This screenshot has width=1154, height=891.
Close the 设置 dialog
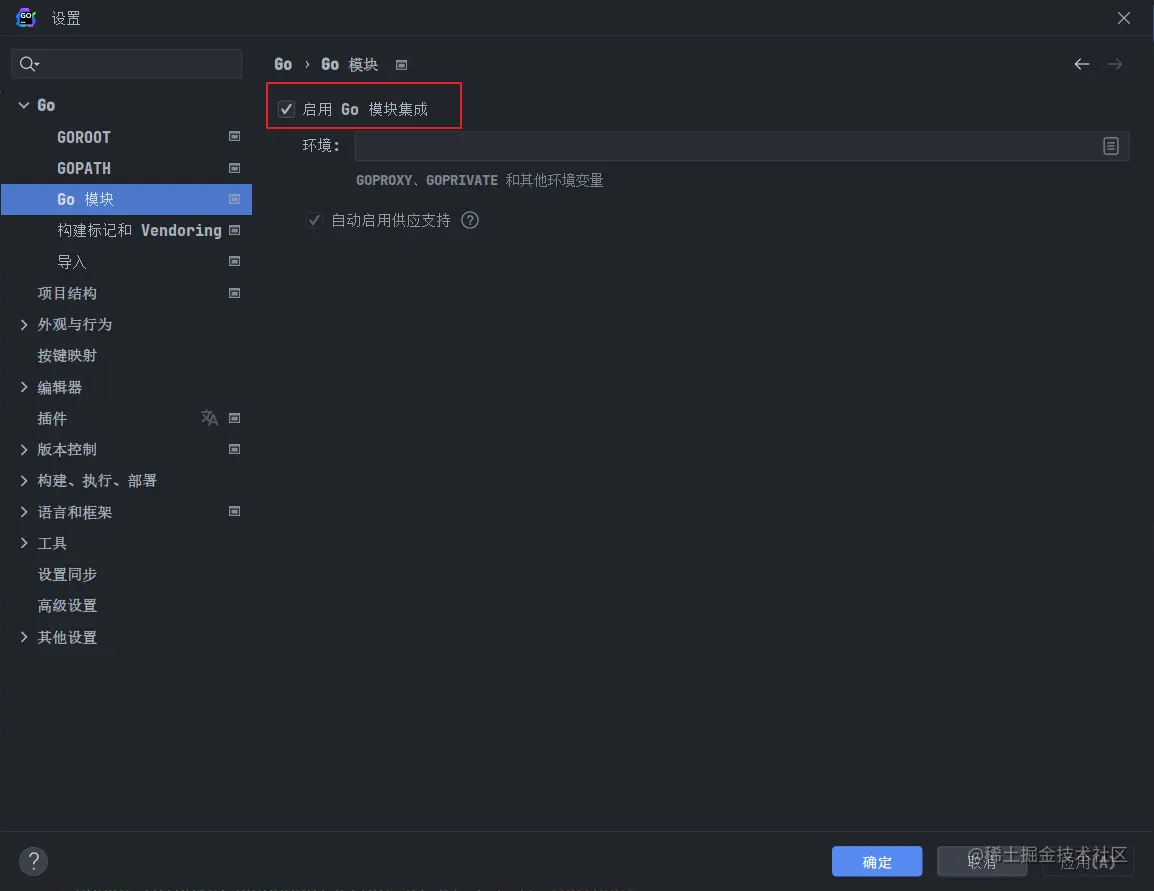(x=1124, y=18)
